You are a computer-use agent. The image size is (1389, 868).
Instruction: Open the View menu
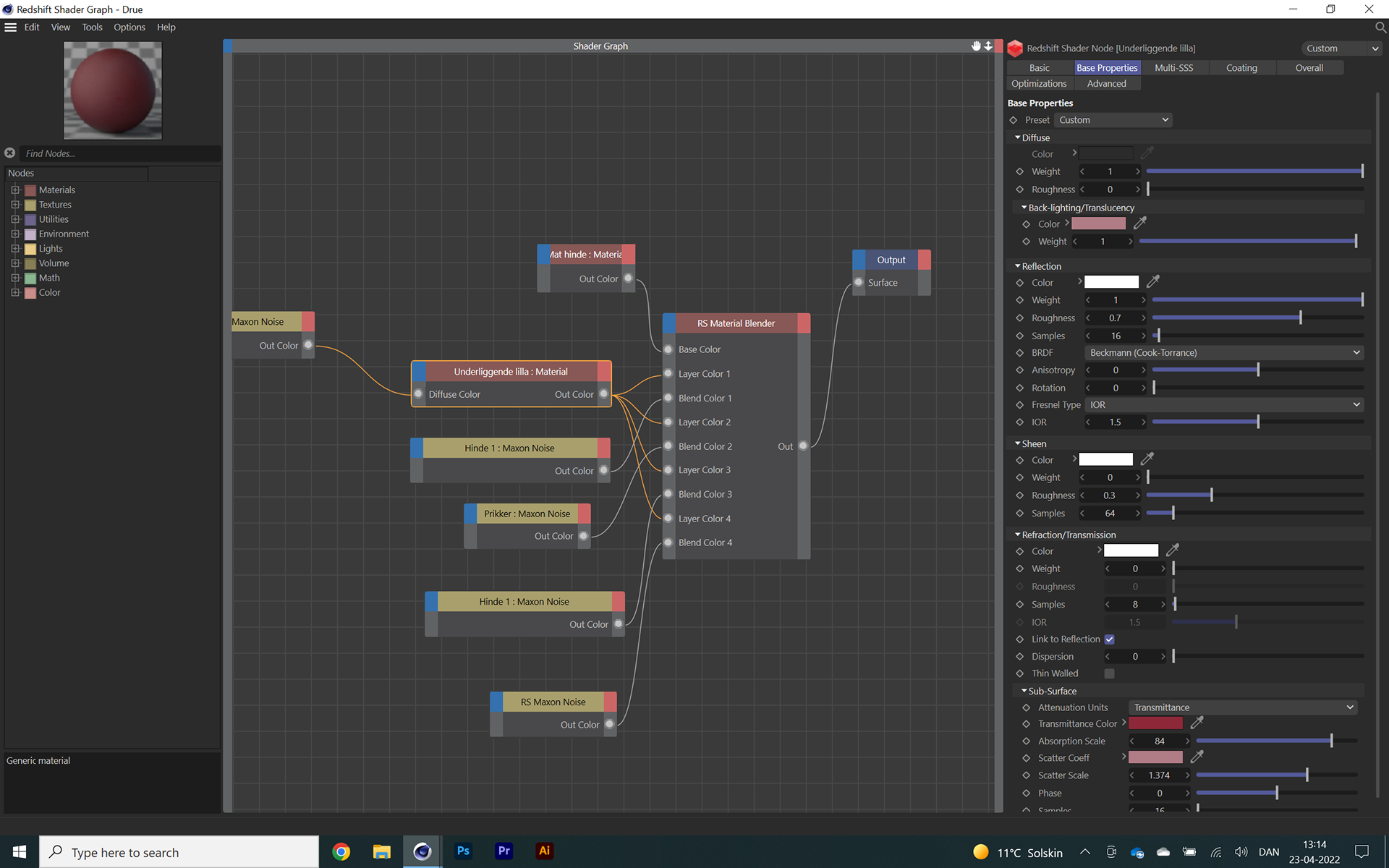pyautogui.click(x=61, y=27)
